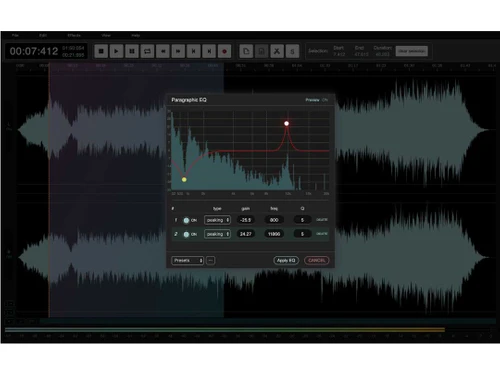Start recording with the red record button
Image resolution: width=500 pixels, height=375 pixels.
pos(224,51)
